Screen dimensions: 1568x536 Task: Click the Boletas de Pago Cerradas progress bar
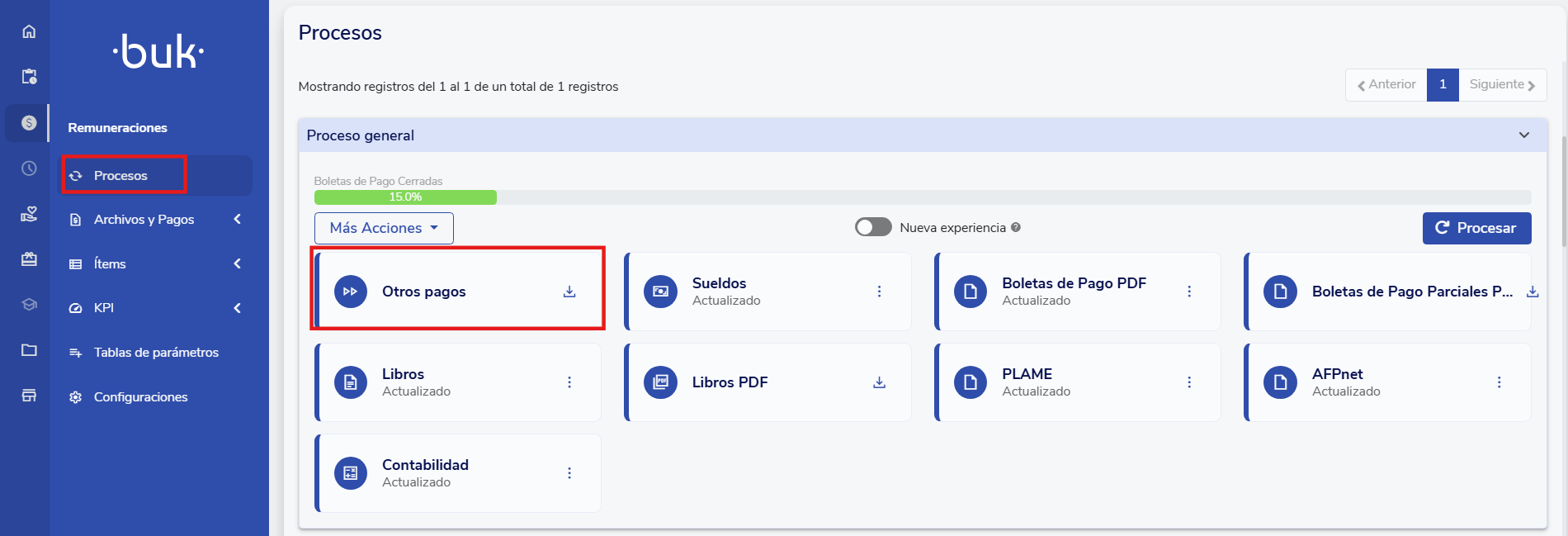922,197
